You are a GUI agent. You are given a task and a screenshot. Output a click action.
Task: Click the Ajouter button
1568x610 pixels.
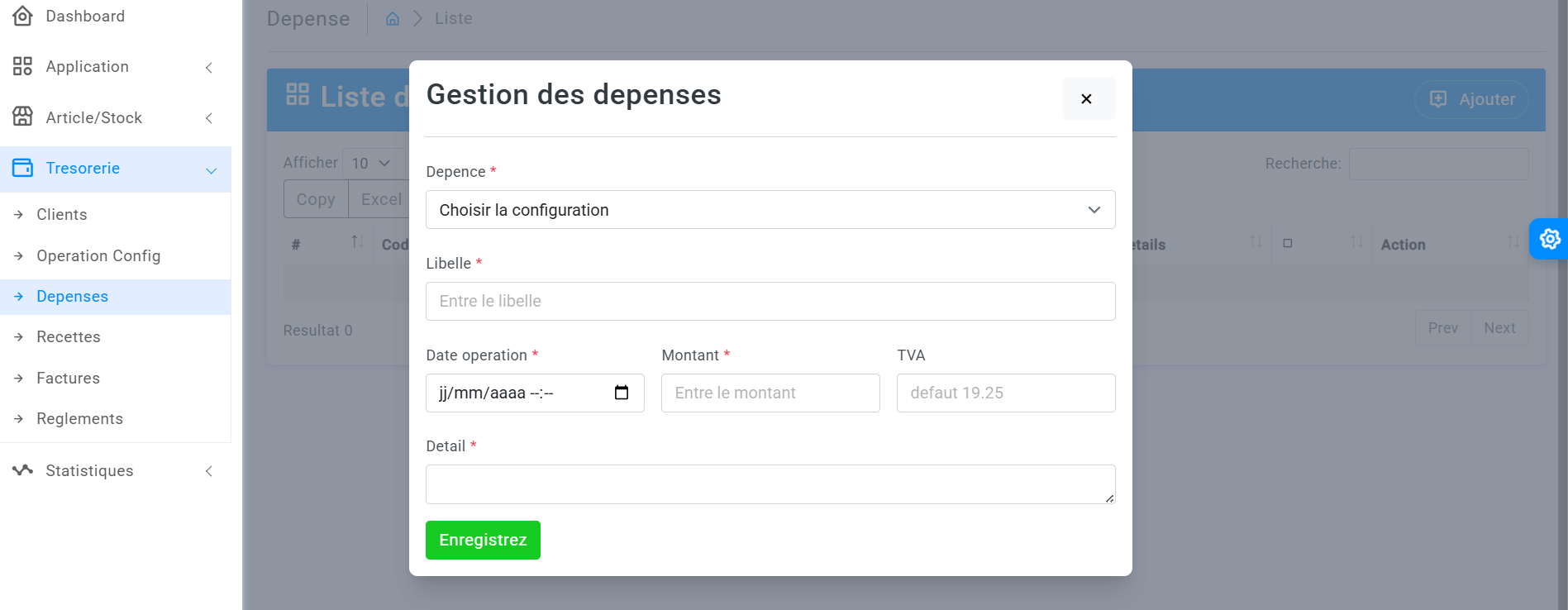pyautogui.click(x=1470, y=99)
